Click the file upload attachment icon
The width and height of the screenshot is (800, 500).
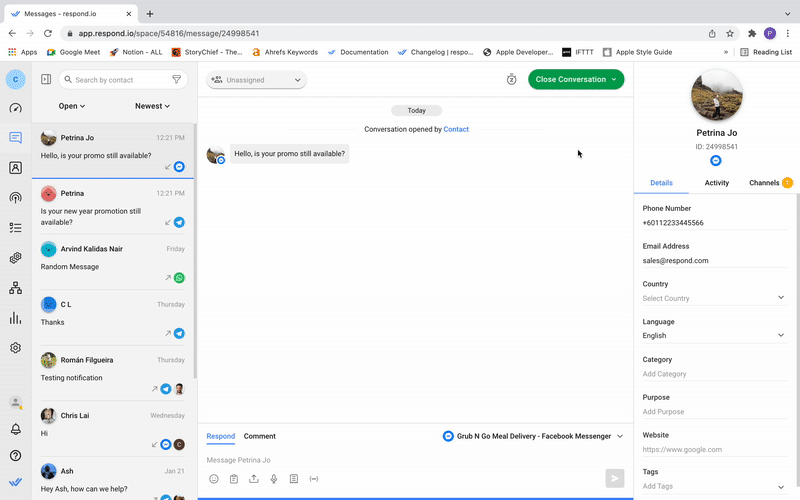point(254,479)
